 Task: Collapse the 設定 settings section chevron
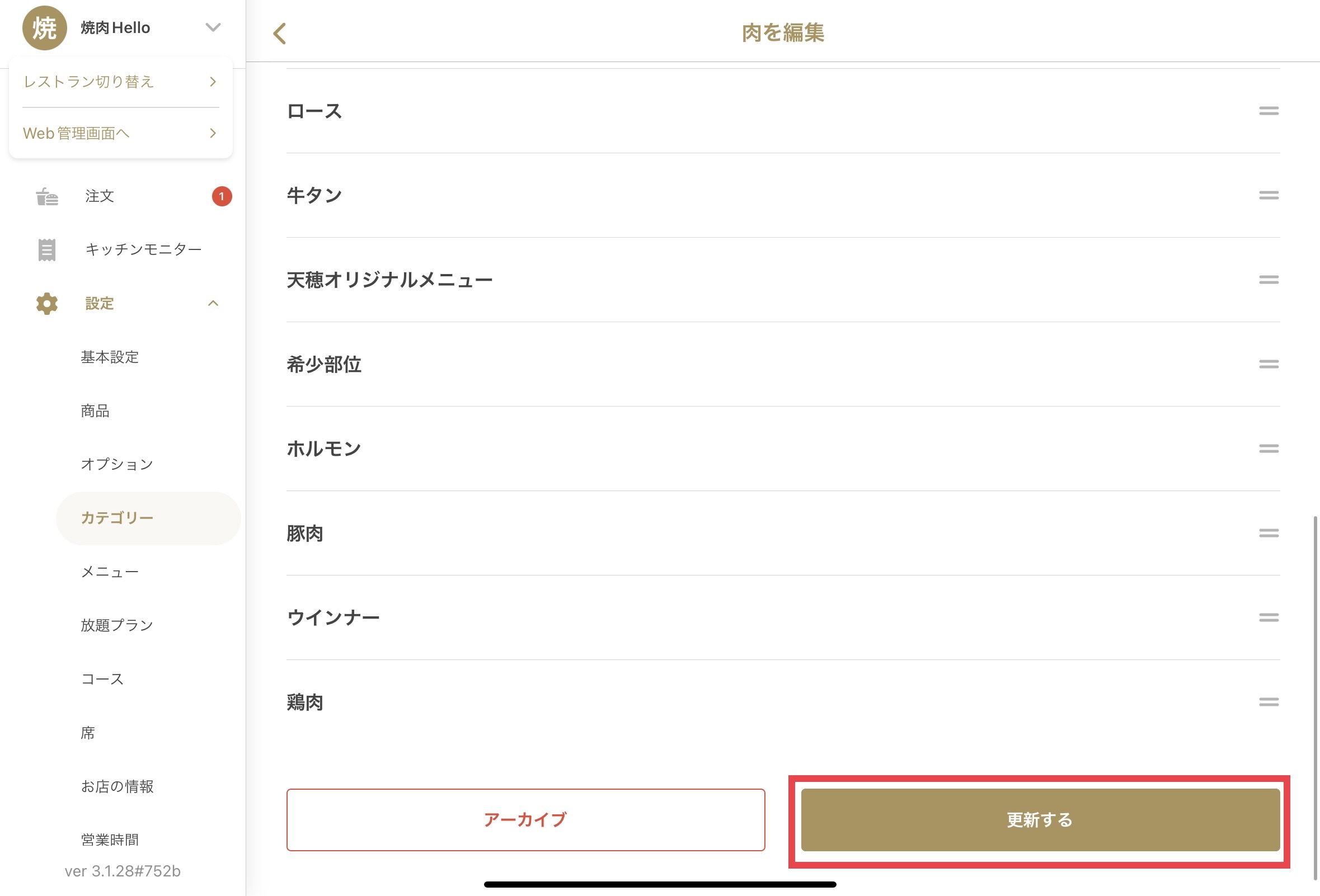tap(213, 303)
